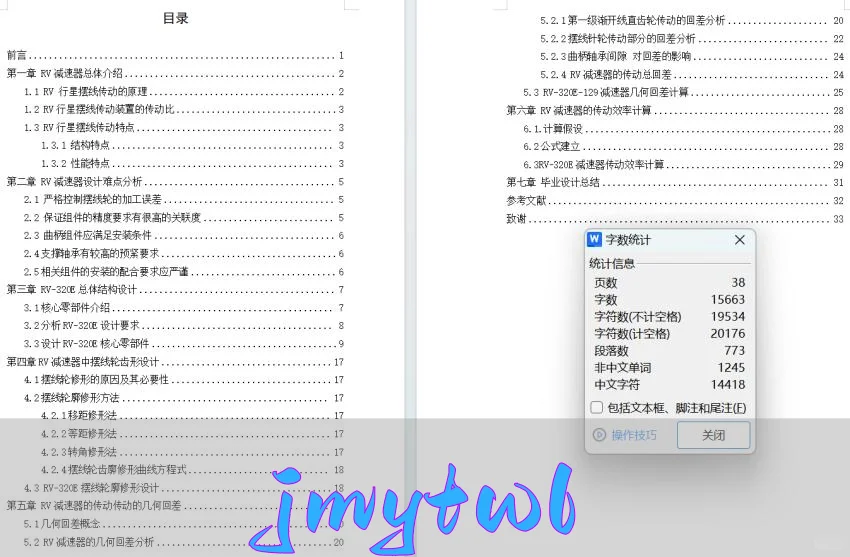Go to 6.2 公式建立 entry

684,146
